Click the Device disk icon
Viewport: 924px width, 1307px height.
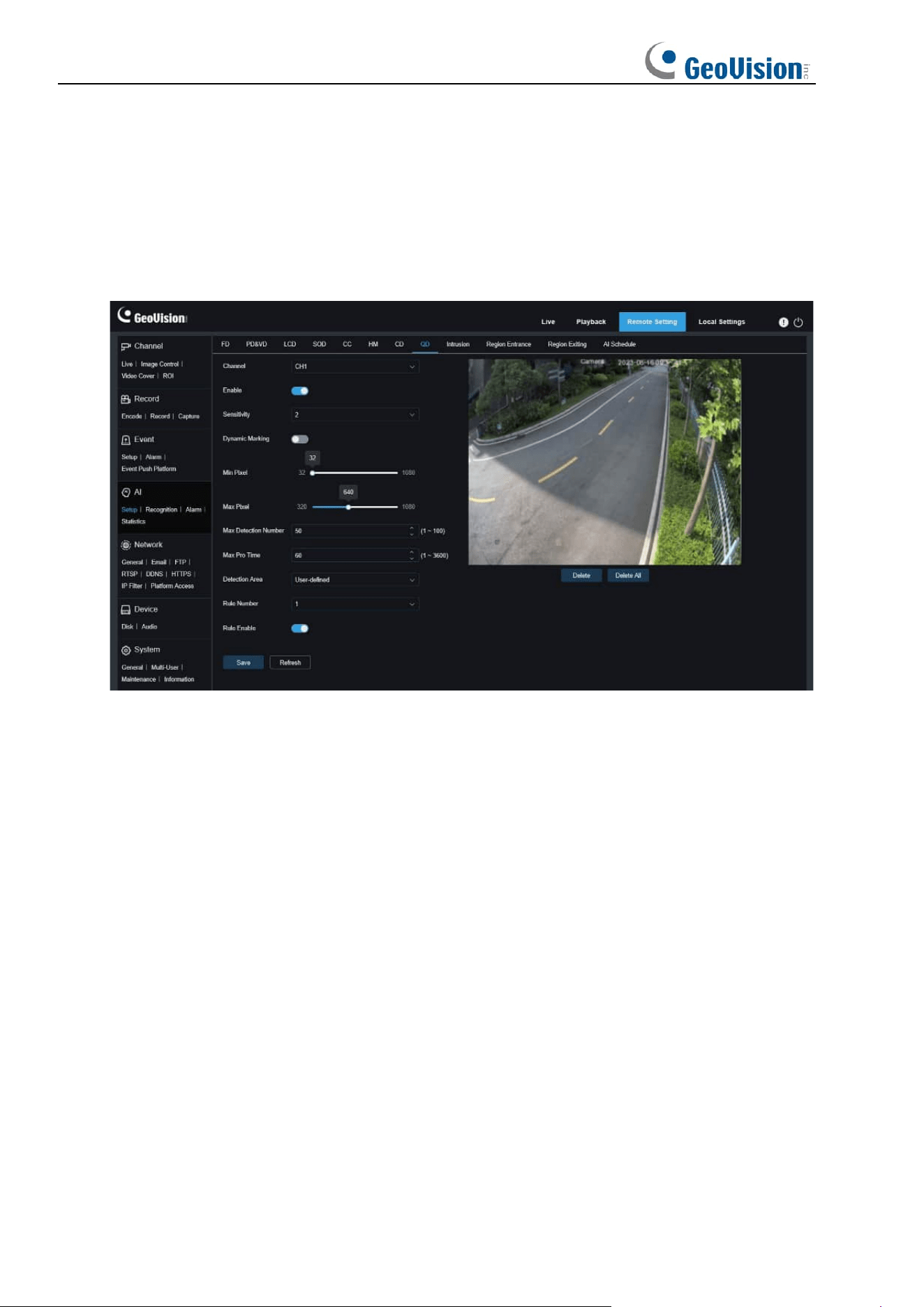[126, 610]
